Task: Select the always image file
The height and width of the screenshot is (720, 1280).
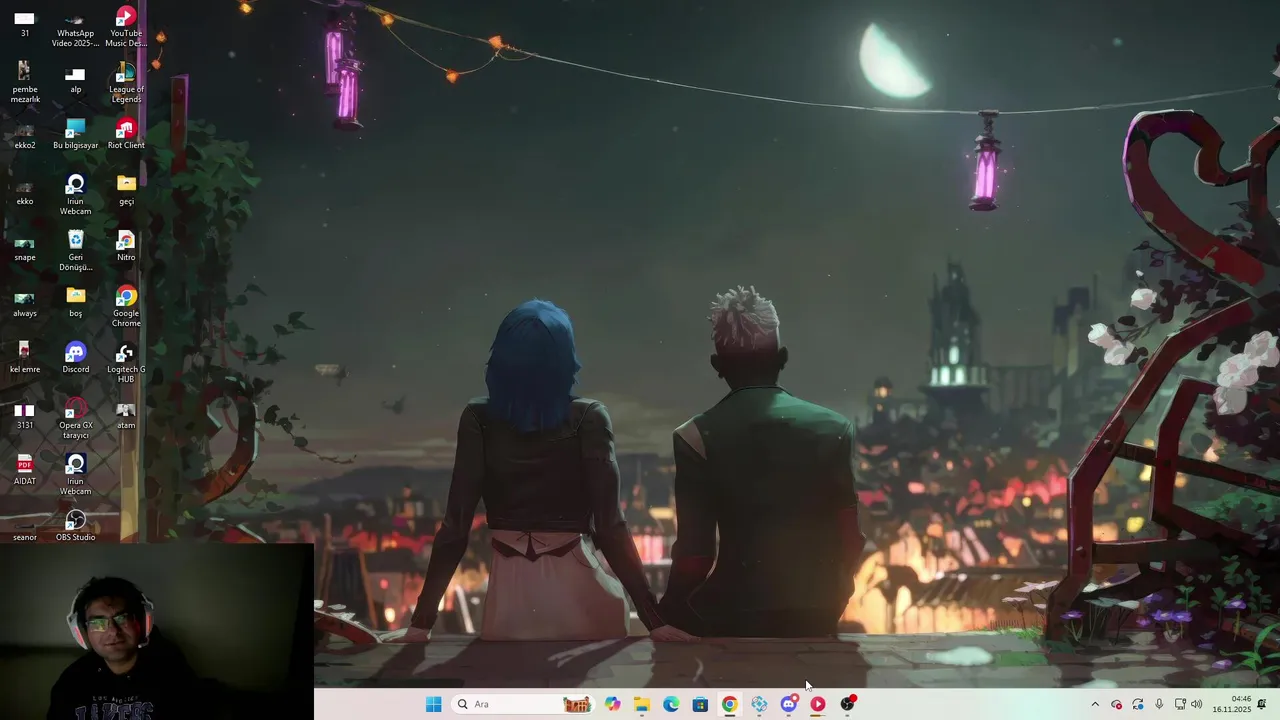Action: (25, 302)
